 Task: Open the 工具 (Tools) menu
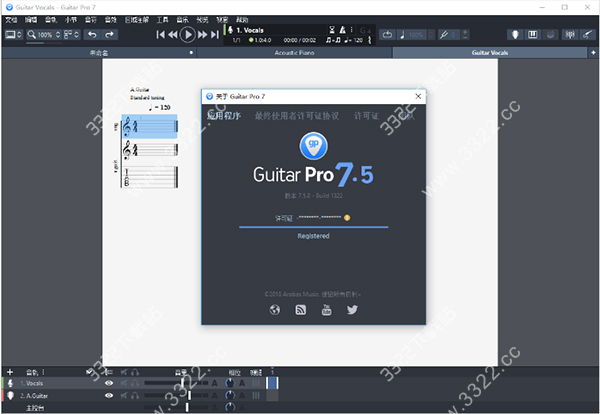162,20
